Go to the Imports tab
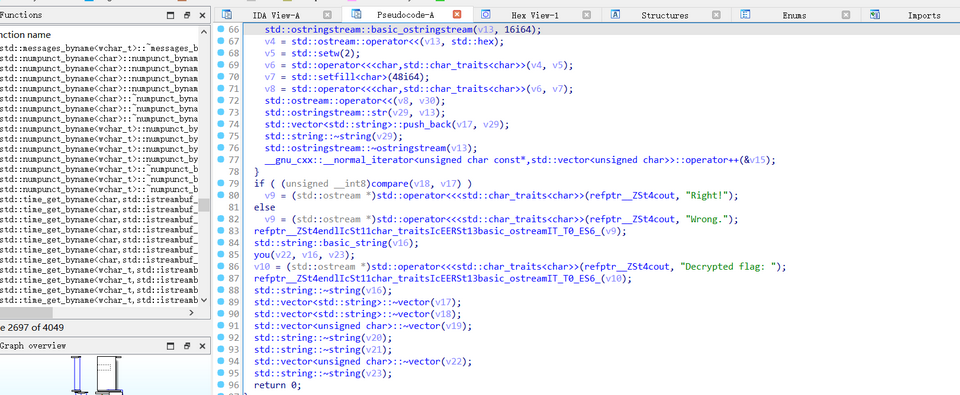 924,15
